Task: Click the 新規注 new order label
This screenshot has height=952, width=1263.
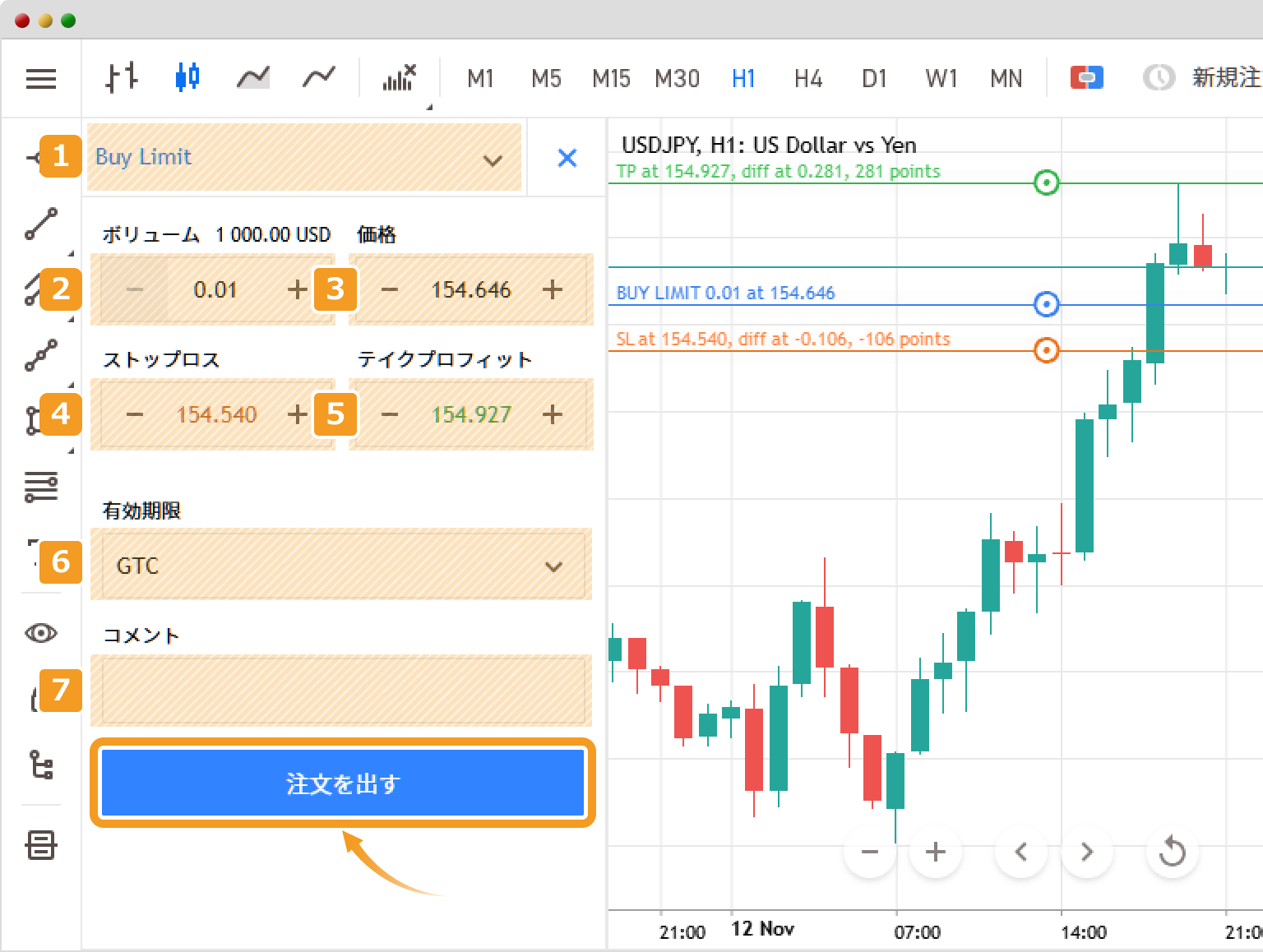Action: point(1227,78)
